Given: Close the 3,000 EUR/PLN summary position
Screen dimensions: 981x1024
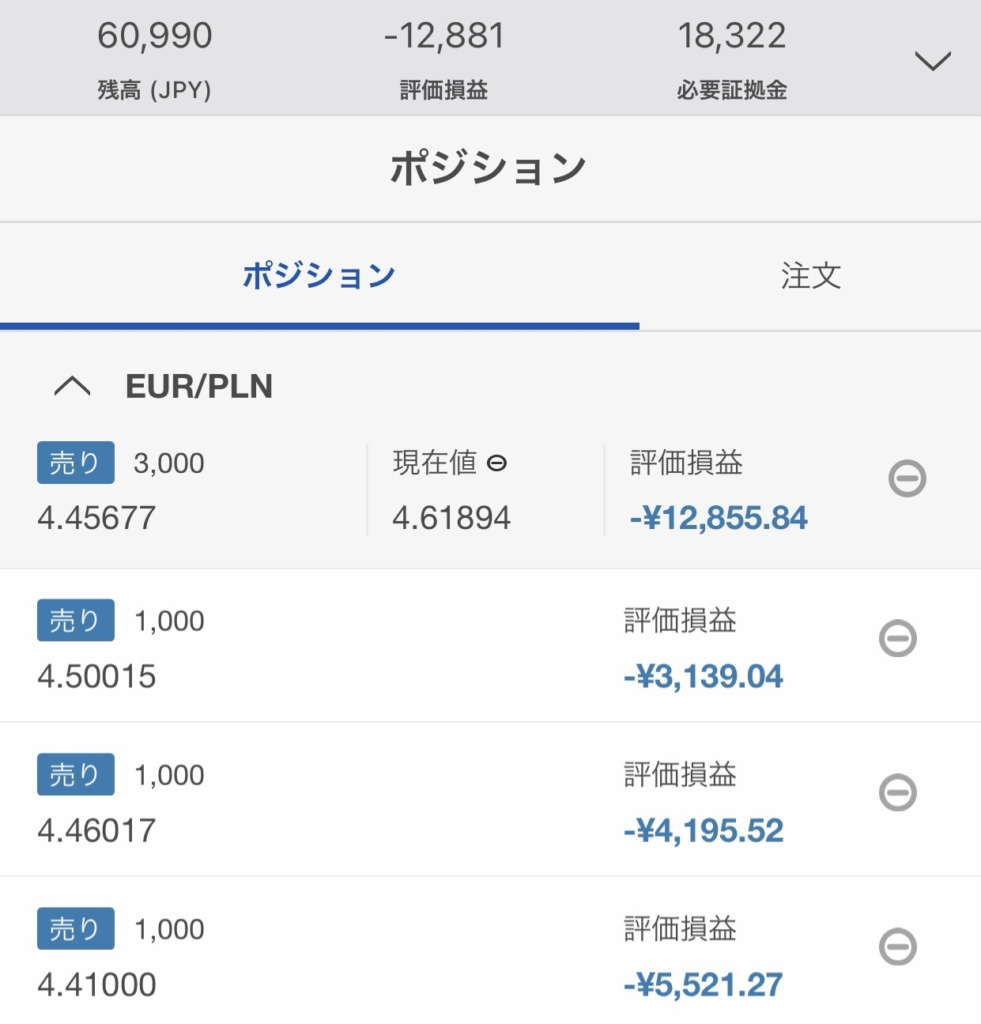Looking at the screenshot, I should 907,479.
